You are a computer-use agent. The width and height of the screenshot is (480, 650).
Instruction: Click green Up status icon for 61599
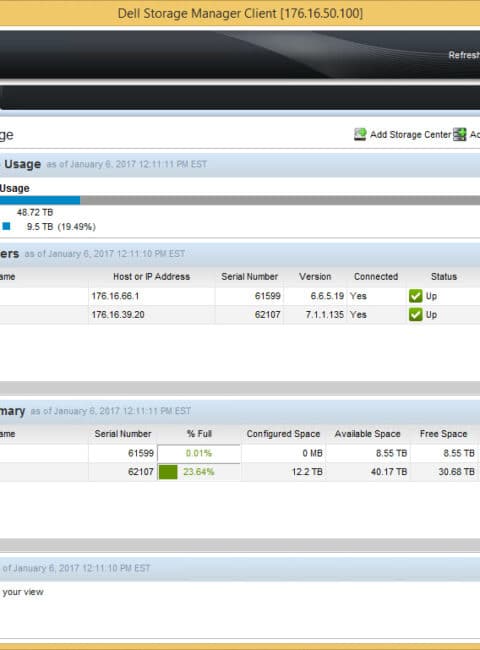415,296
